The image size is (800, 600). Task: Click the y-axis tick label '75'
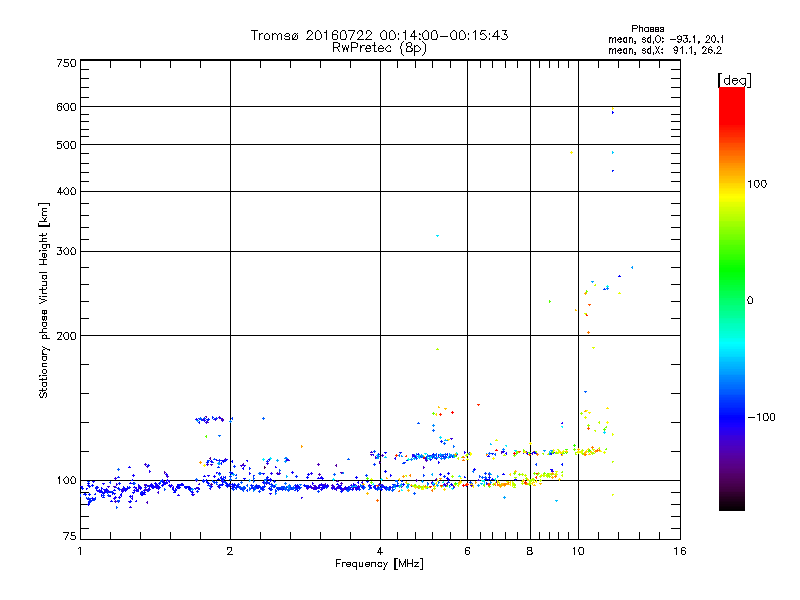70,536
